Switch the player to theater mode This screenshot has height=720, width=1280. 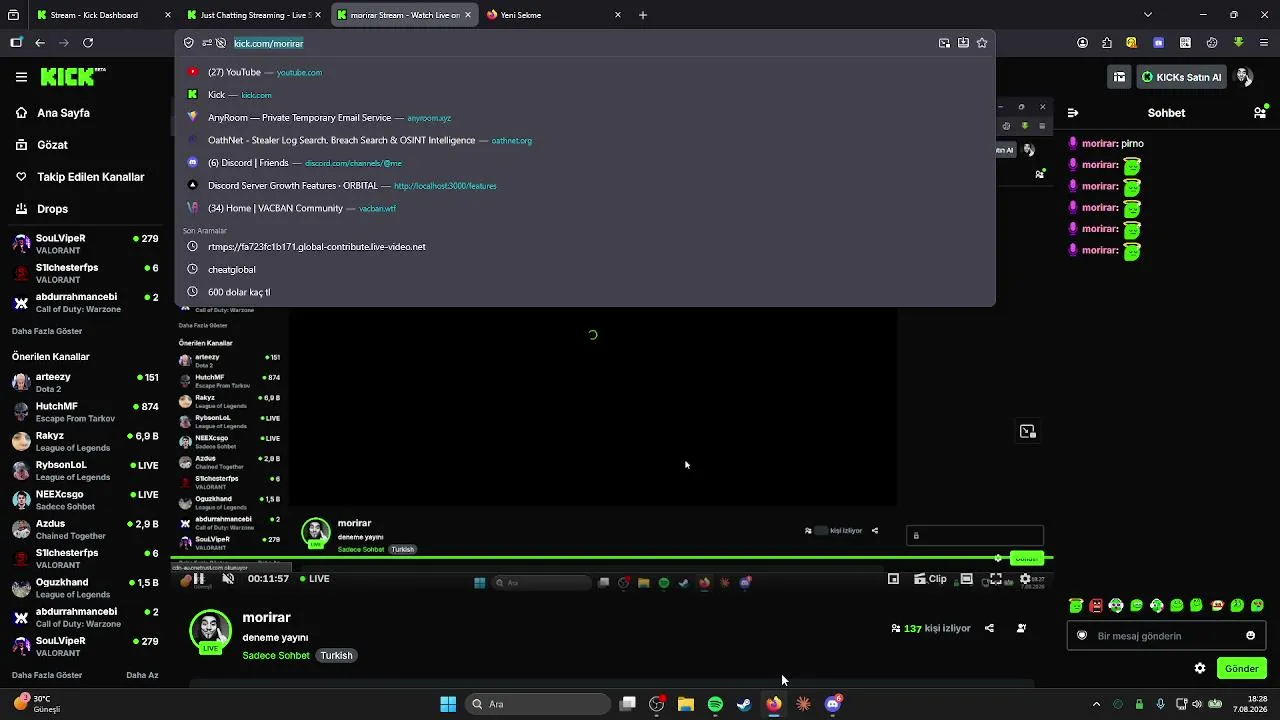pyautogui.click(x=966, y=579)
